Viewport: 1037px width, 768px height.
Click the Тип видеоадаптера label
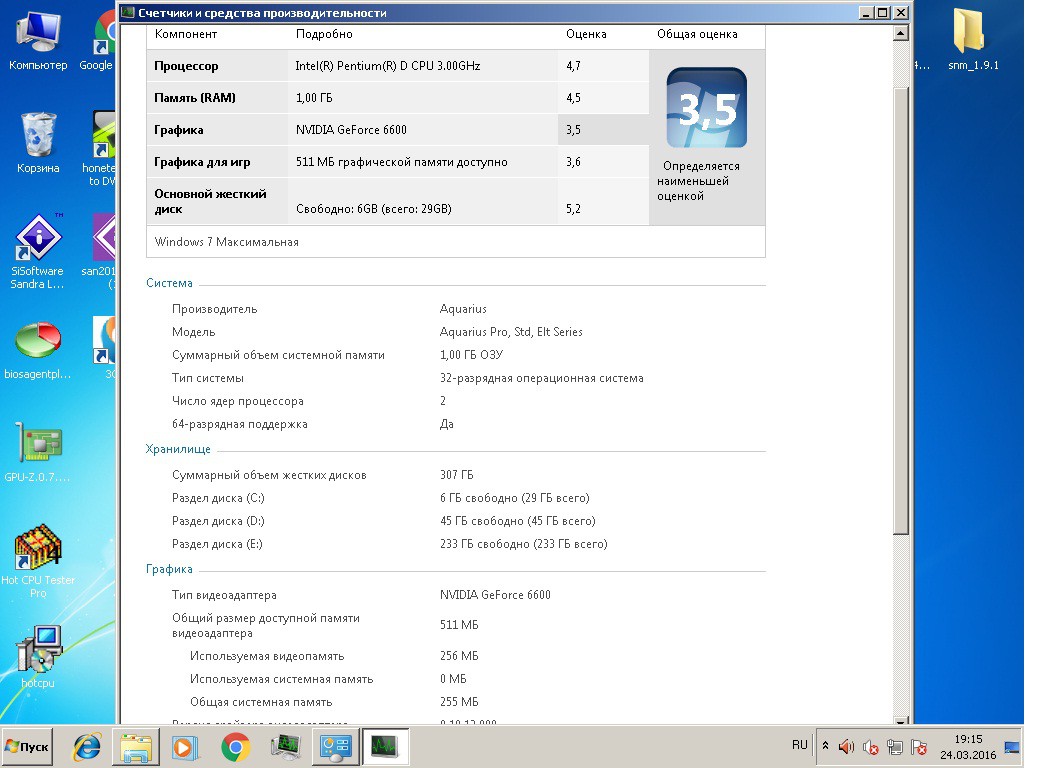[x=224, y=595]
